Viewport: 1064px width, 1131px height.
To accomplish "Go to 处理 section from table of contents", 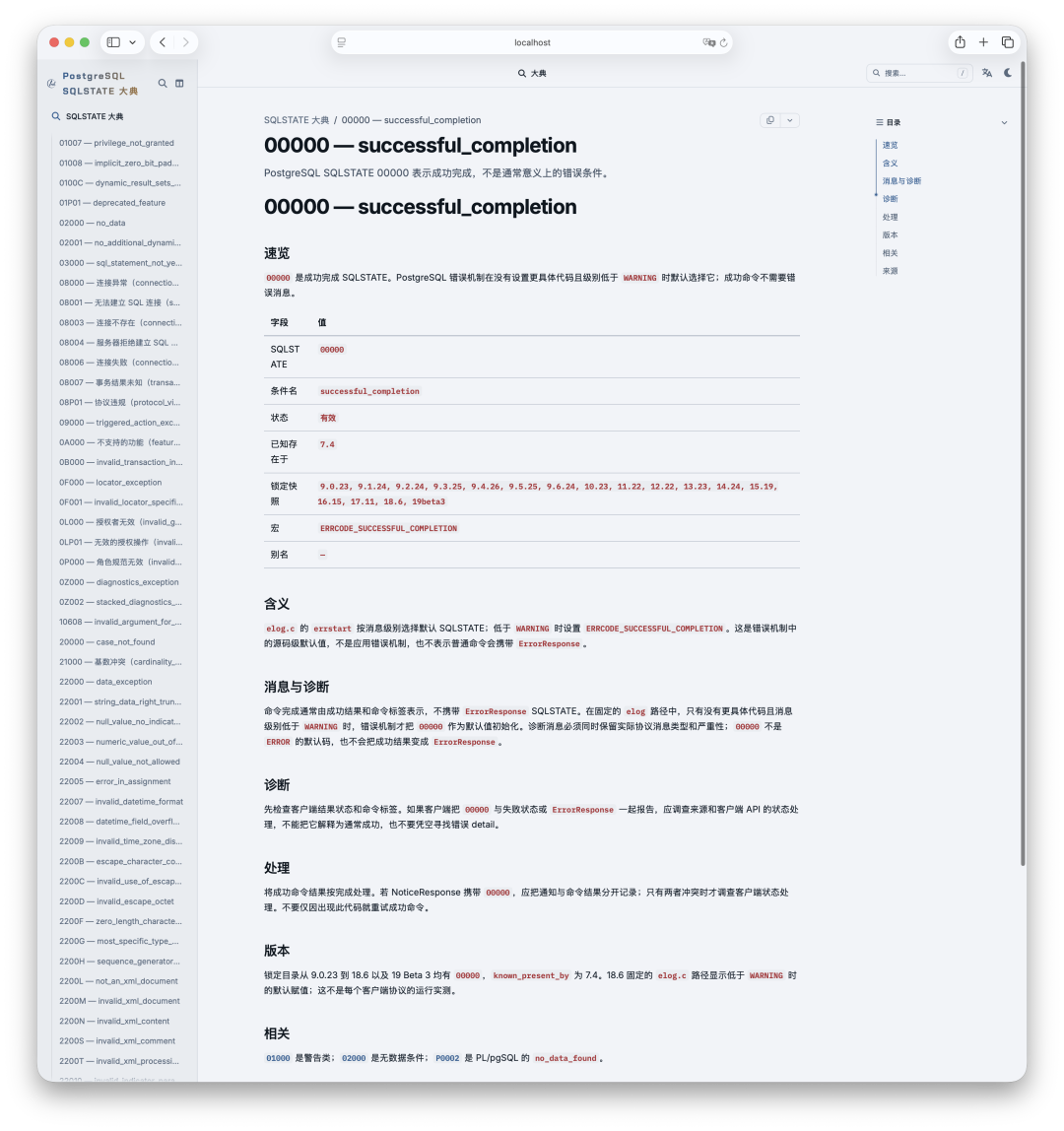I will point(891,217).
